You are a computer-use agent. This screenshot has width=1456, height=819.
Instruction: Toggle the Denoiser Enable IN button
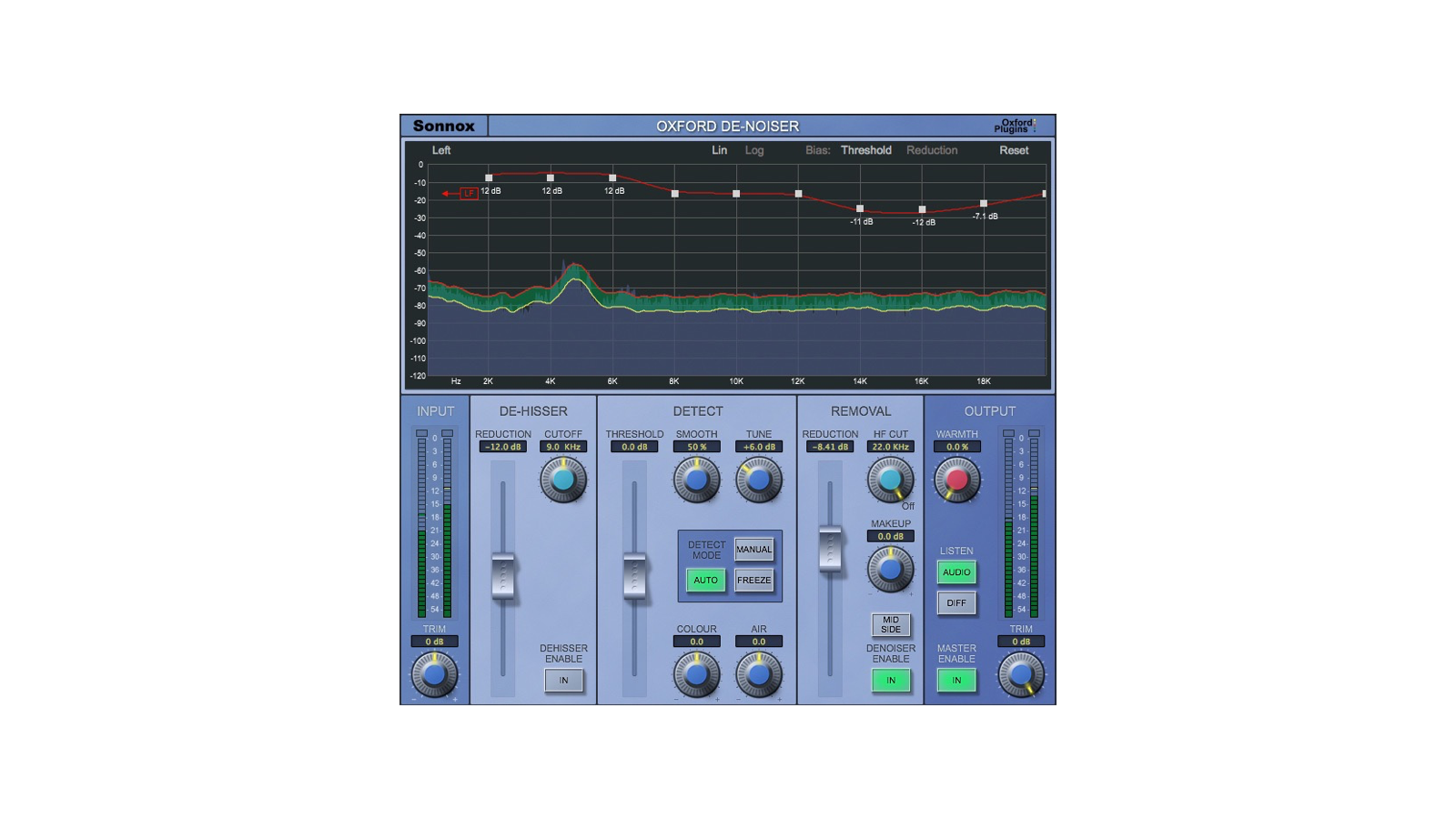click(x=891, y=680)
